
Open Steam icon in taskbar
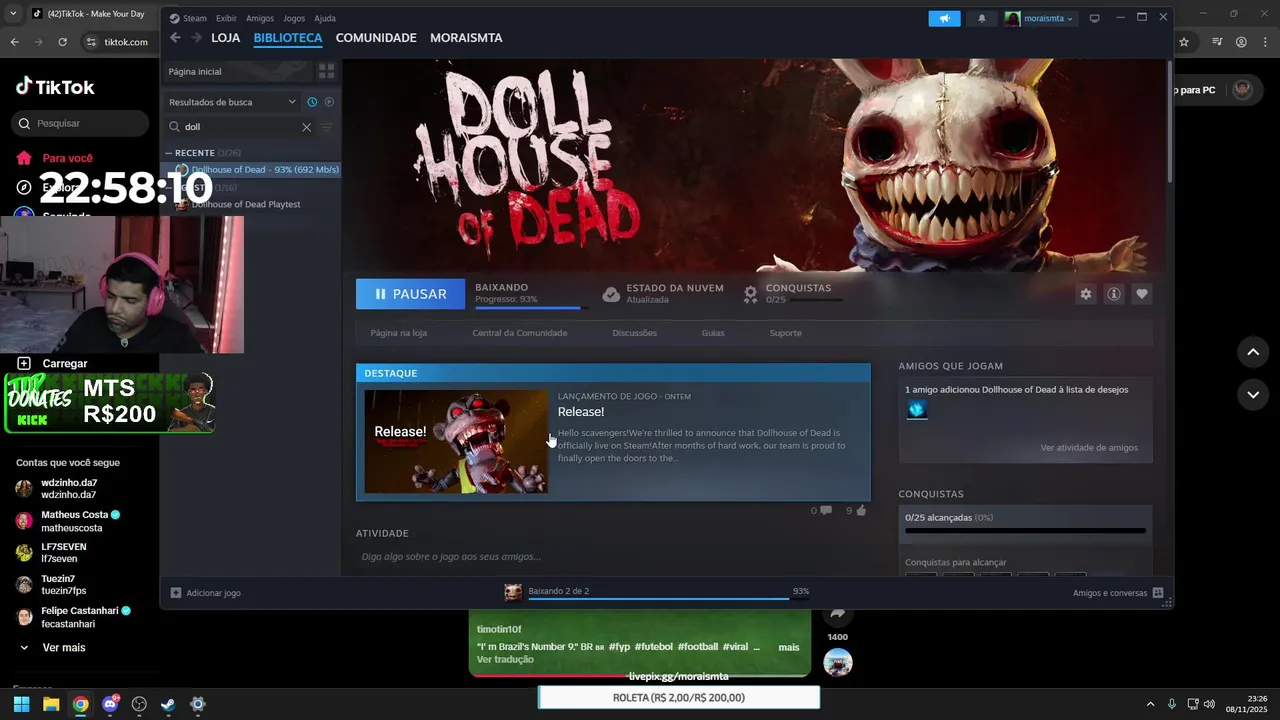168,704
